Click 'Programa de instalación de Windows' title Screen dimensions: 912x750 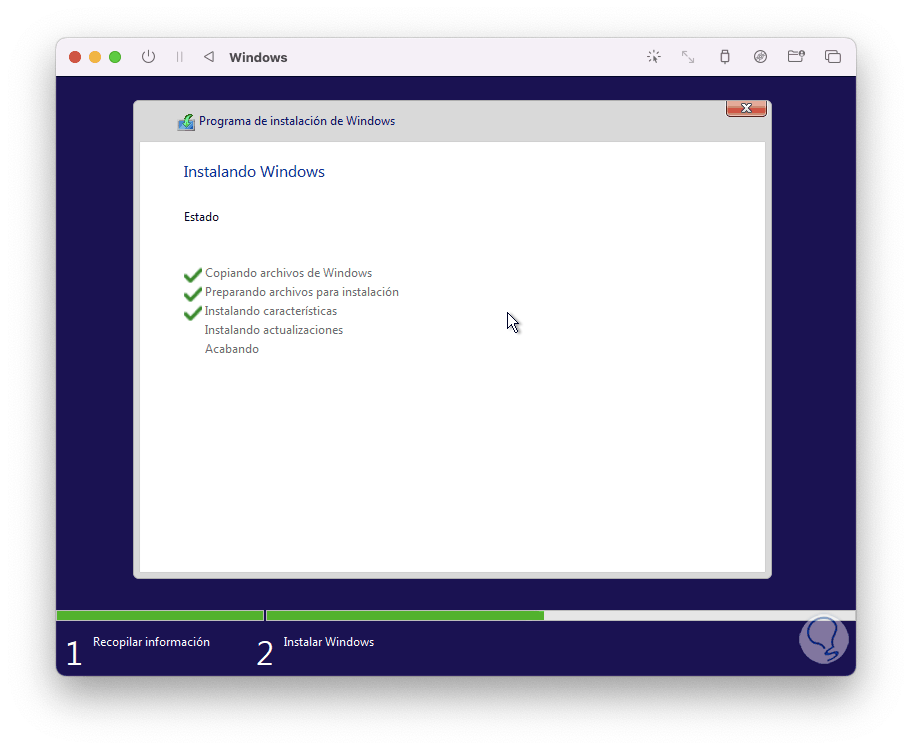pos(297,121)
